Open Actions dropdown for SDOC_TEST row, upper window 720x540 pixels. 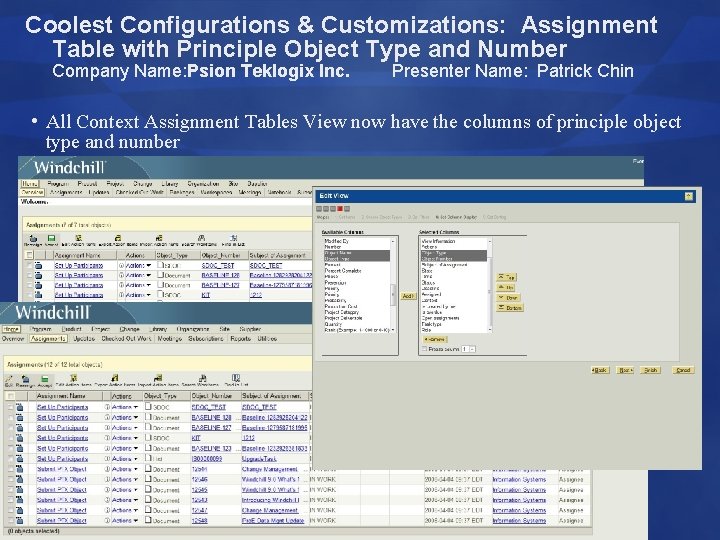click(138, 265)
